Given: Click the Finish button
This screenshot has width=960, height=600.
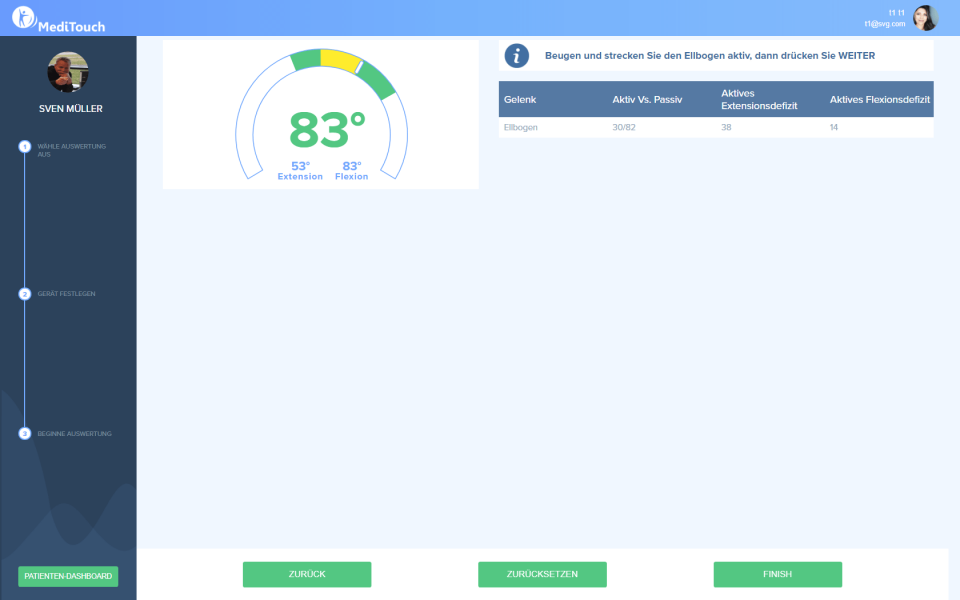Looking at the screenshot, I should pyautogui.click(x=777, y=574).
